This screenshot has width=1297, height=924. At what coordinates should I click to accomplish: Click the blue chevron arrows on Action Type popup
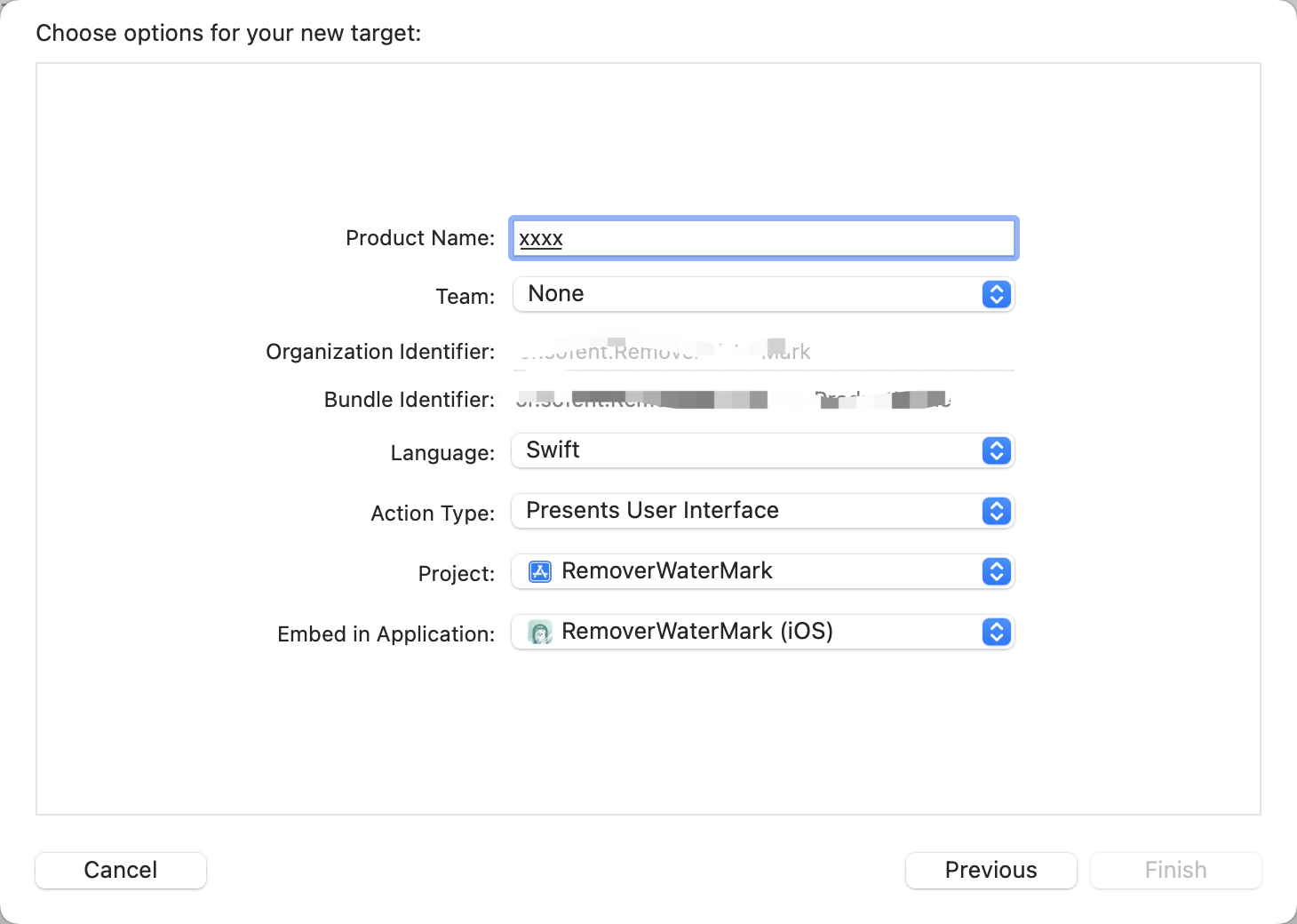[x=996, y=512]
